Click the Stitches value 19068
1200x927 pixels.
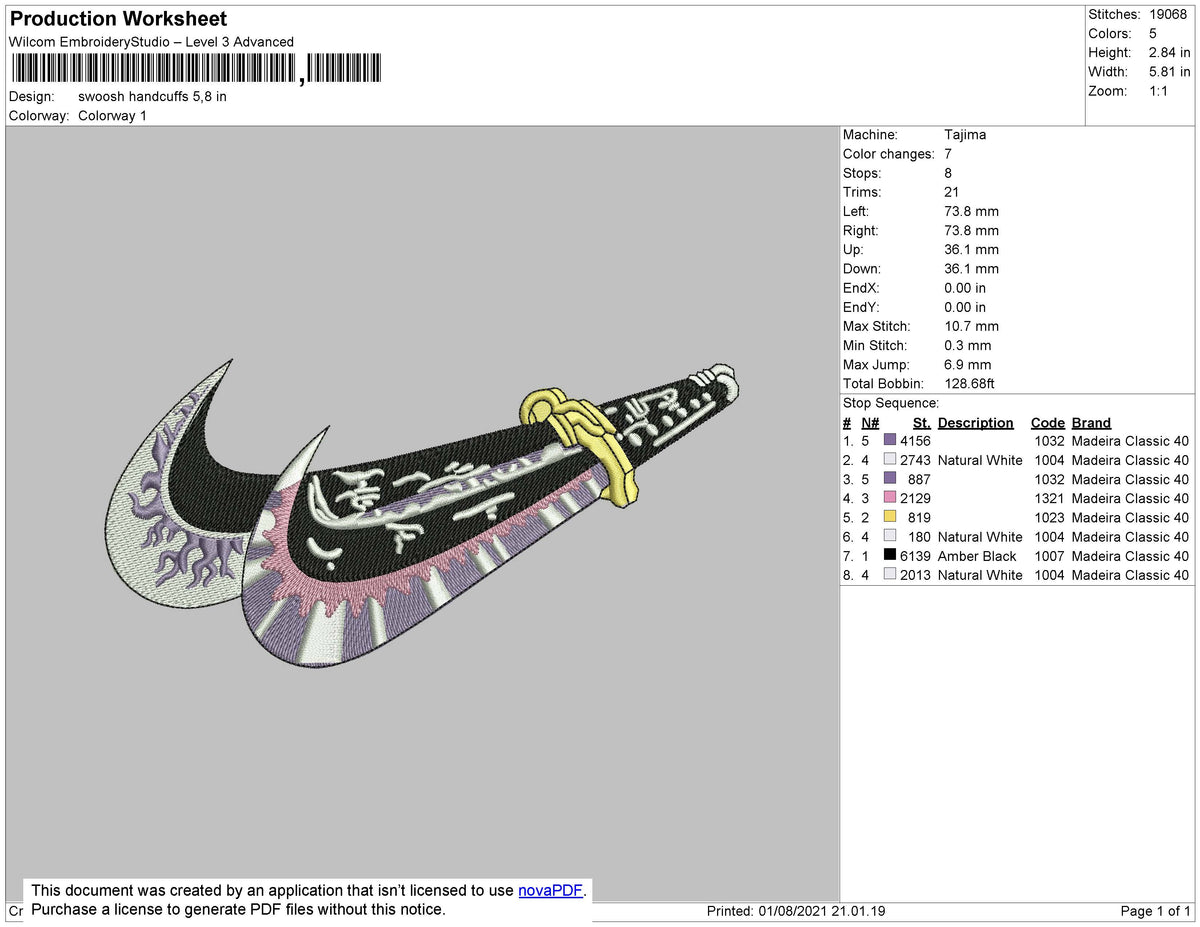pyautogui.click(x=1170, y=14)
